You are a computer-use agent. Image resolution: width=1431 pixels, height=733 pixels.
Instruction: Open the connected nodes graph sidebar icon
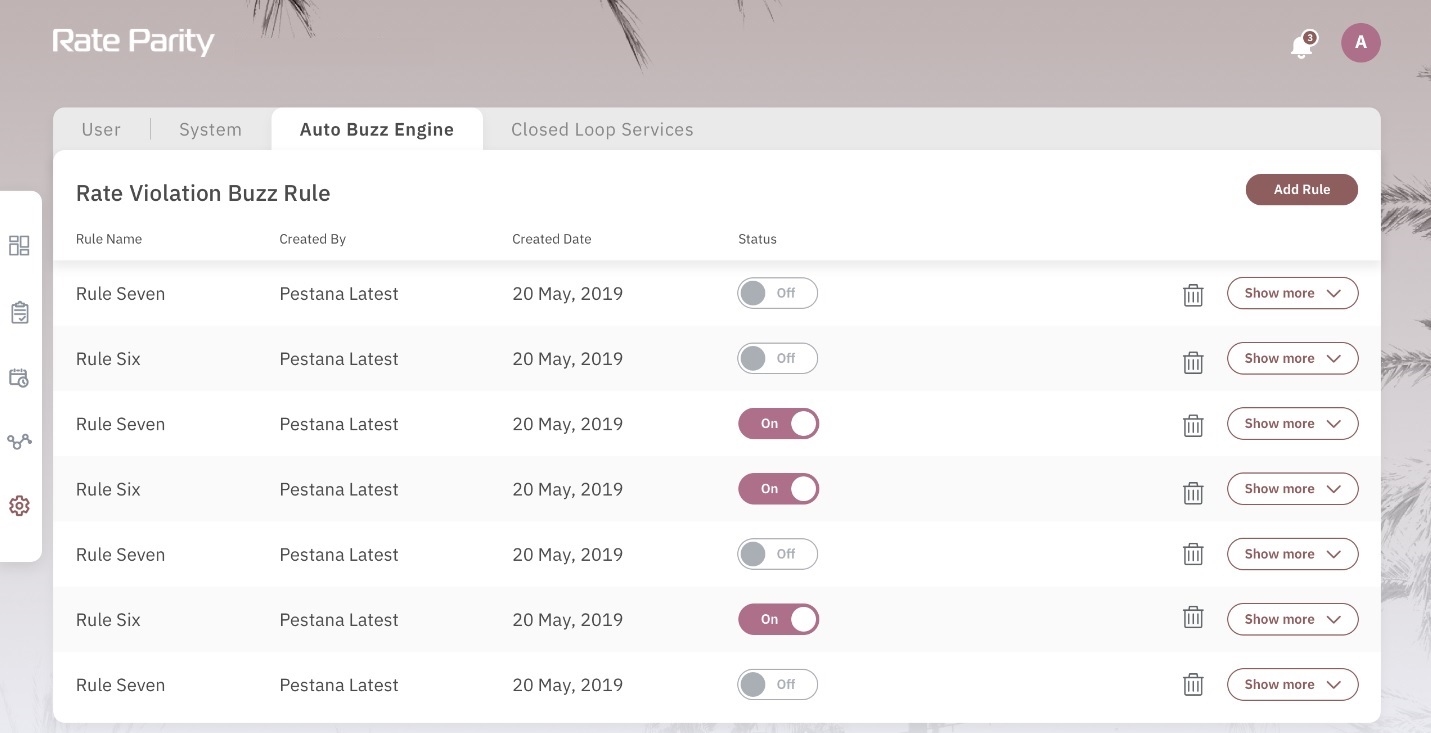(x=19, y=441)
